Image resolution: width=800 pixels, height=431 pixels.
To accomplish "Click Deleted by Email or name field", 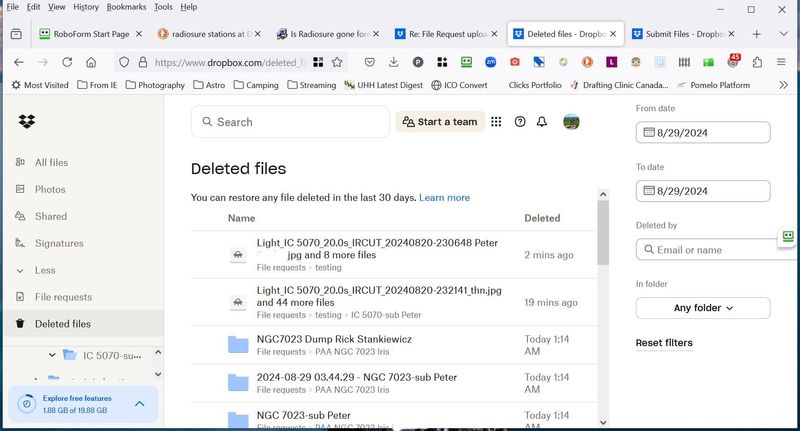I will click(x=714, y=249).
